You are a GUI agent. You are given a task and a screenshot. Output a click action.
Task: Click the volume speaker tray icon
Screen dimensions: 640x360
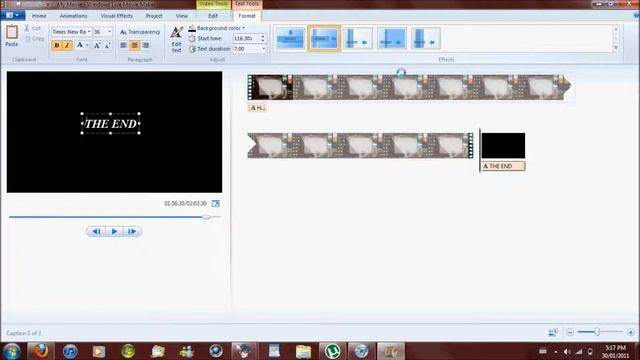tap(567, 351)
